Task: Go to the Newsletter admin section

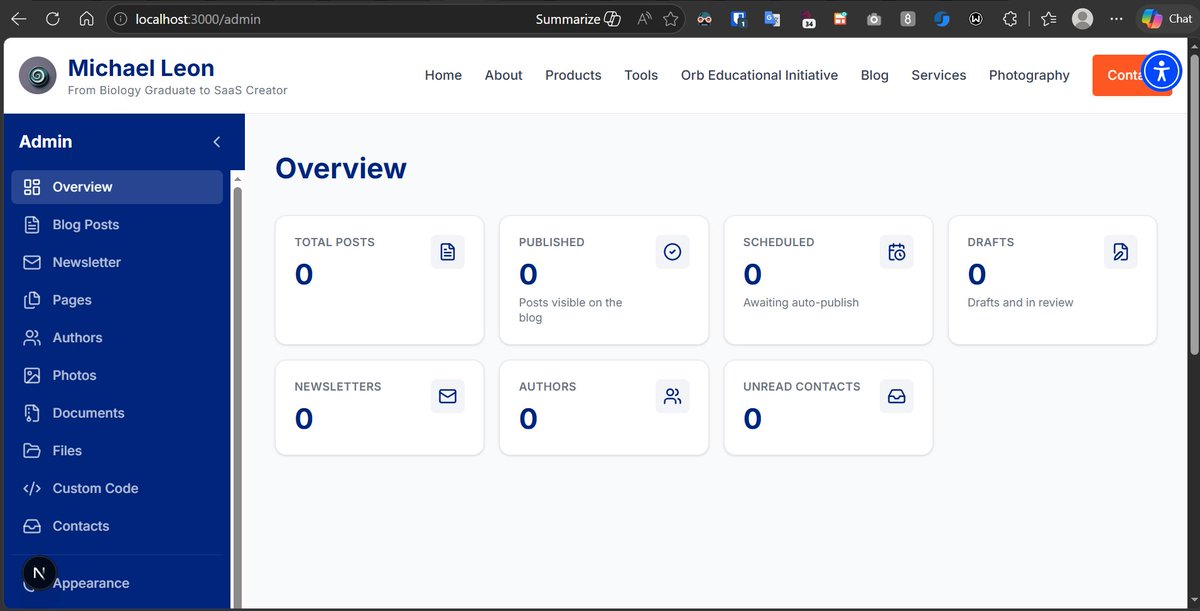Action: coord(117,262)
